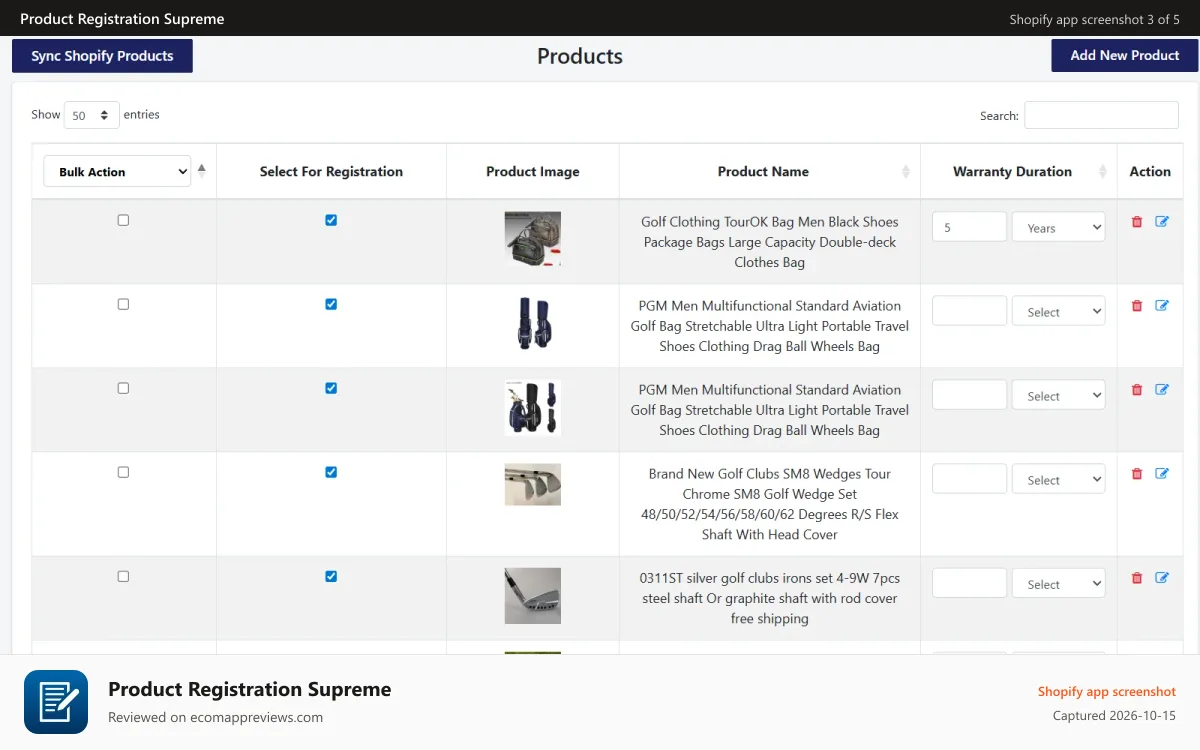Tick bulk checkbox for 0311ST silver golf clubs row

[123, 576]
